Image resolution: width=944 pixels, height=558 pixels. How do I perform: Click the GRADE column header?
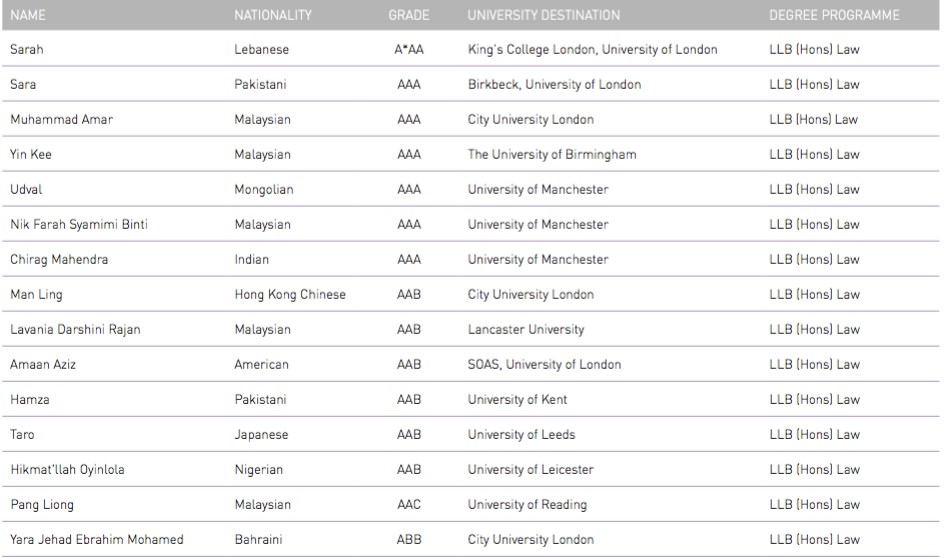pos(409,15)
